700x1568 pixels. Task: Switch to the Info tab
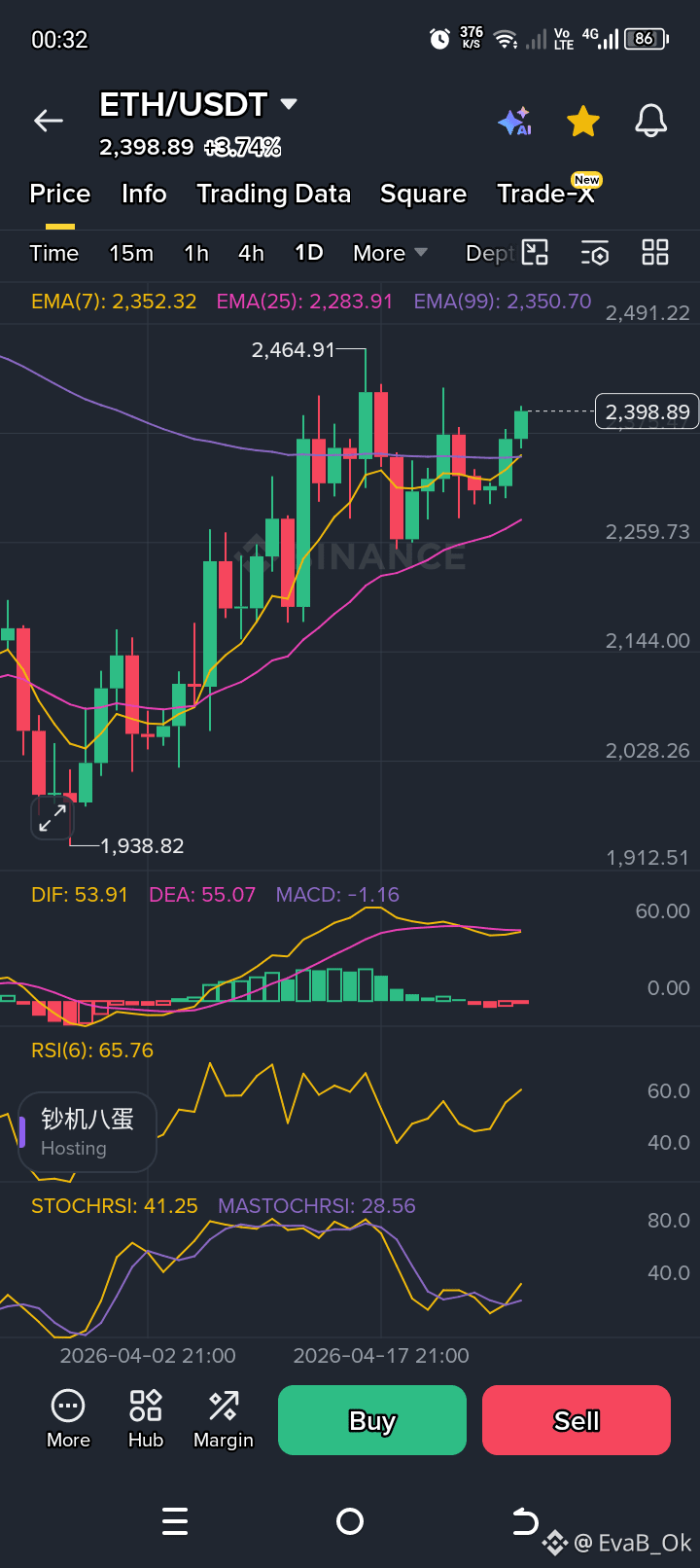click(144, 194)
